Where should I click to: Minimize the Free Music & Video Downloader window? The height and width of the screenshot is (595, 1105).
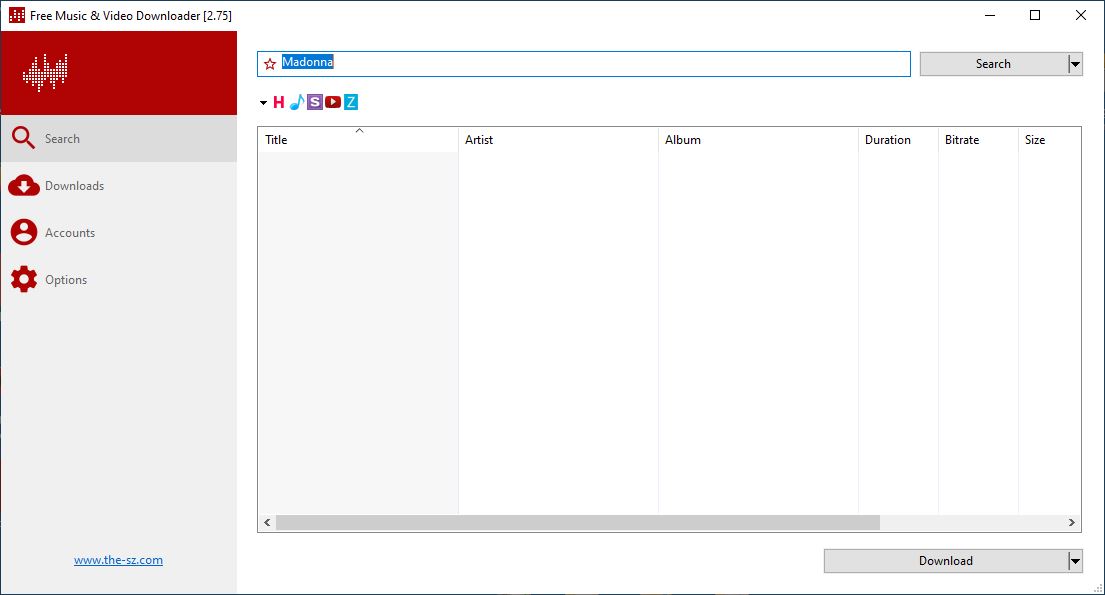(x=990, y=15)
